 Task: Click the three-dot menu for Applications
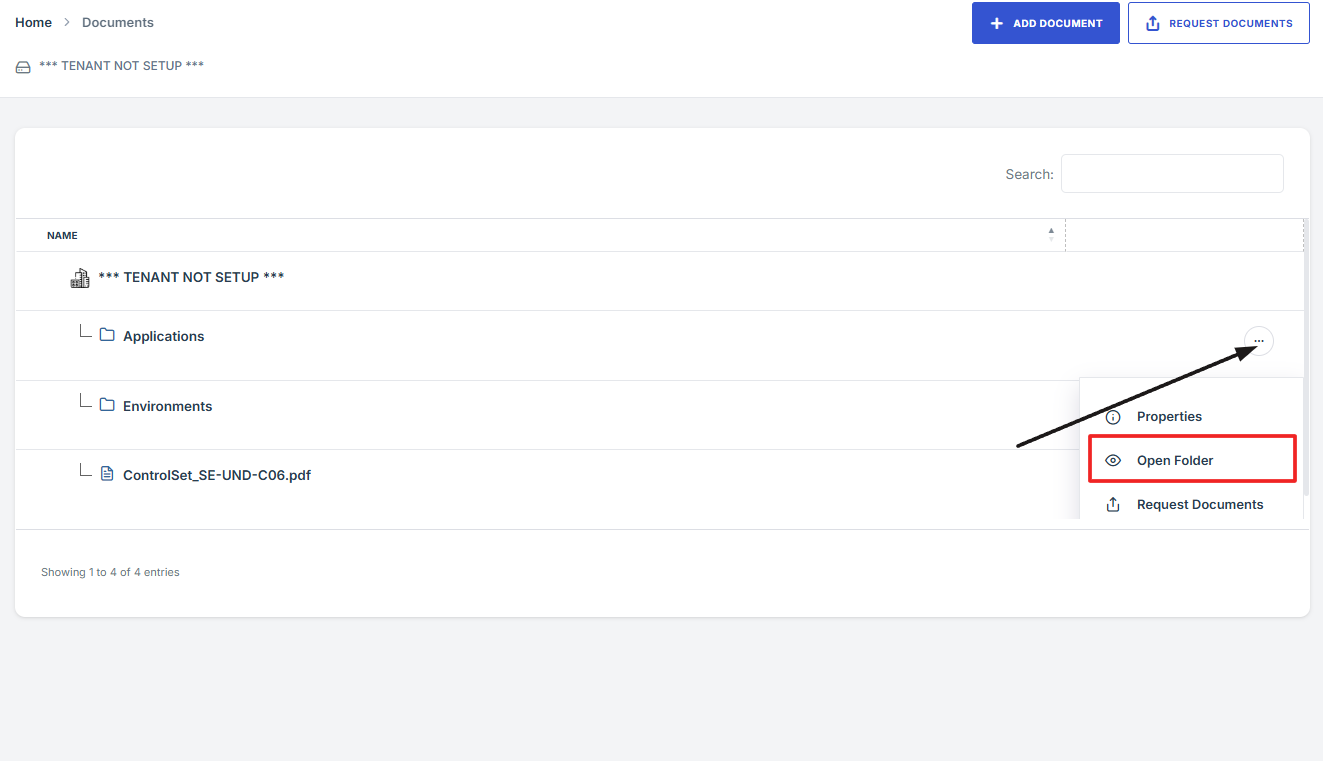click(1258, 341)
